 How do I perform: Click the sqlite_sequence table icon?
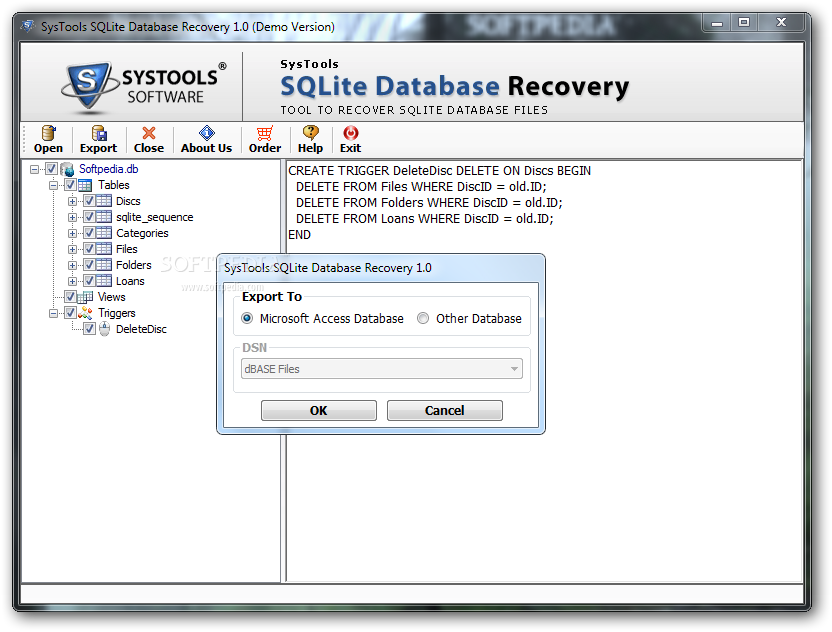pos(103,217)
